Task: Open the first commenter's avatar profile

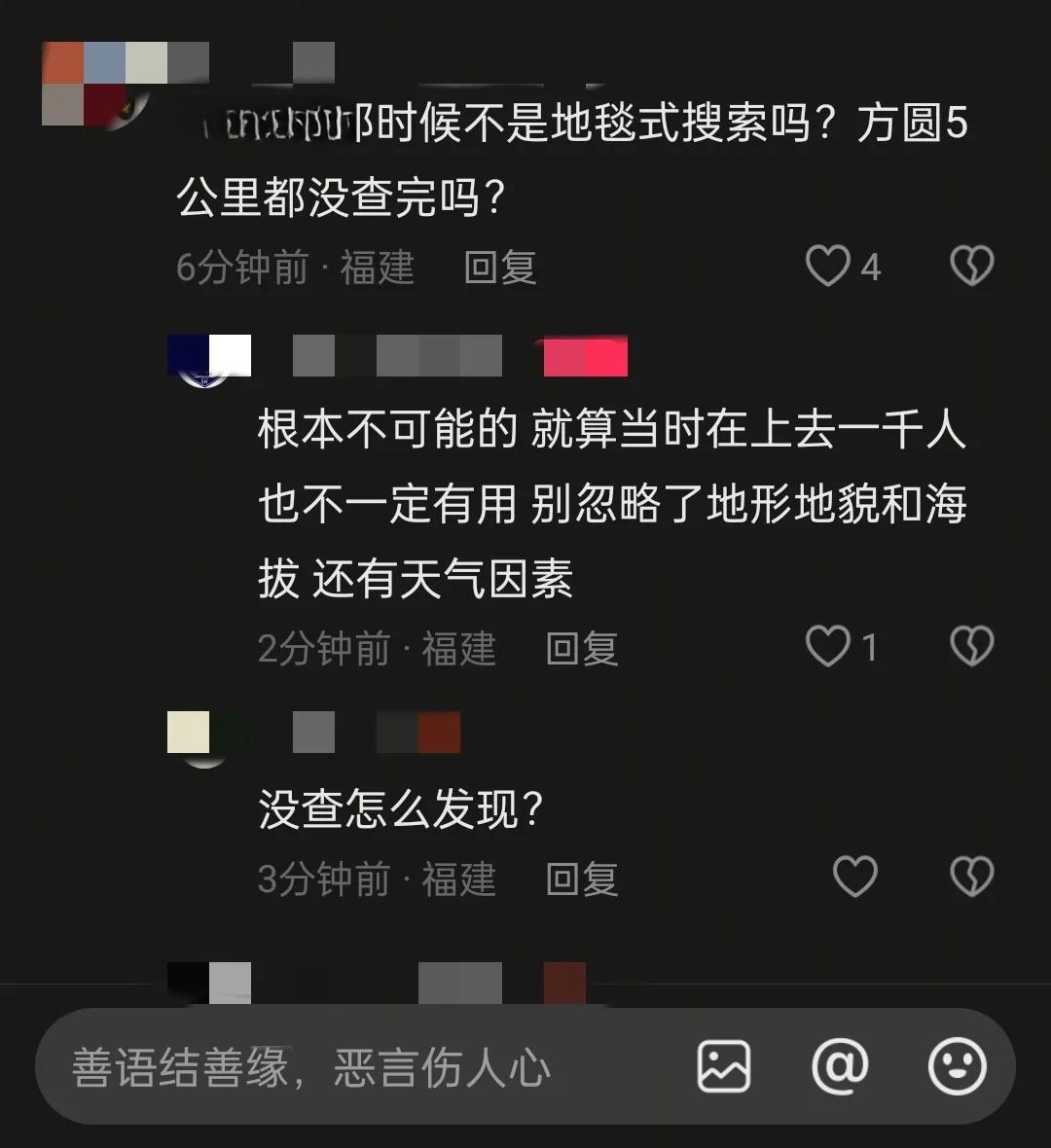Action: (96, 85)
